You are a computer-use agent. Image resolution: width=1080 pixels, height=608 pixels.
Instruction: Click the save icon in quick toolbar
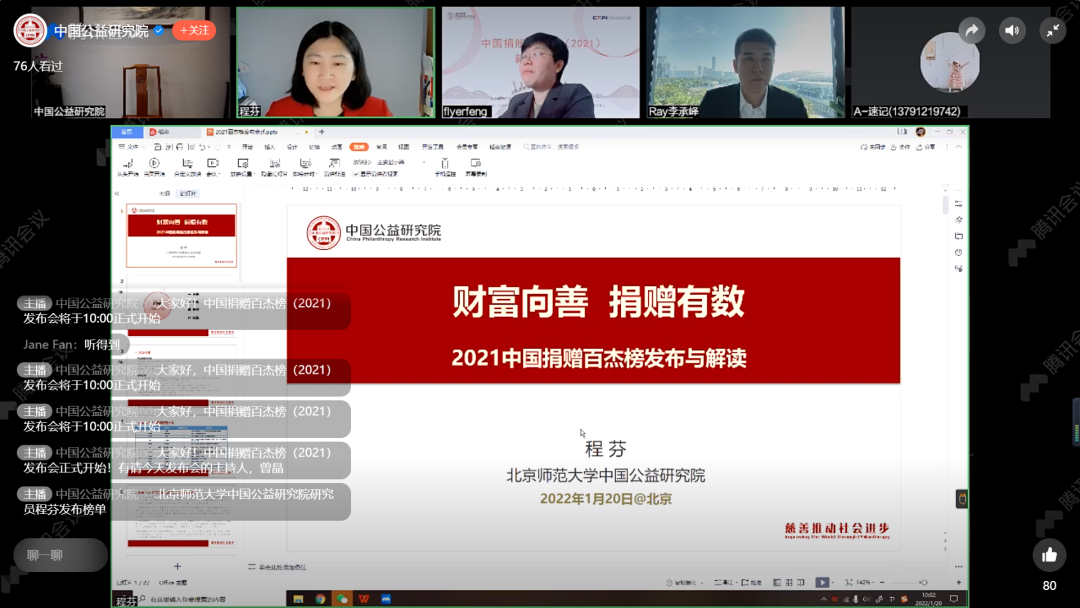158,147
